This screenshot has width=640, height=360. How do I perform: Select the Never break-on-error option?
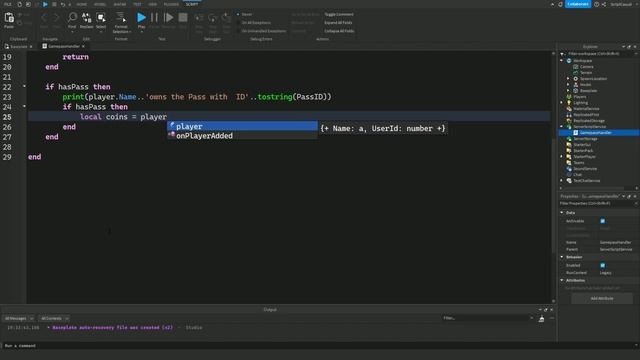pyautogui.click(x=244, y=14)
